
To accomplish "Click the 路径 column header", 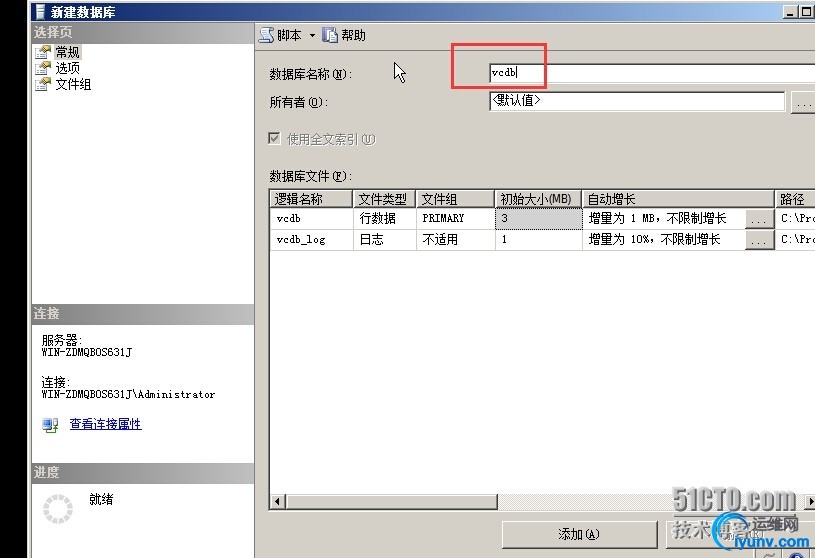I will pyautogui.click(x=795, y=199).
